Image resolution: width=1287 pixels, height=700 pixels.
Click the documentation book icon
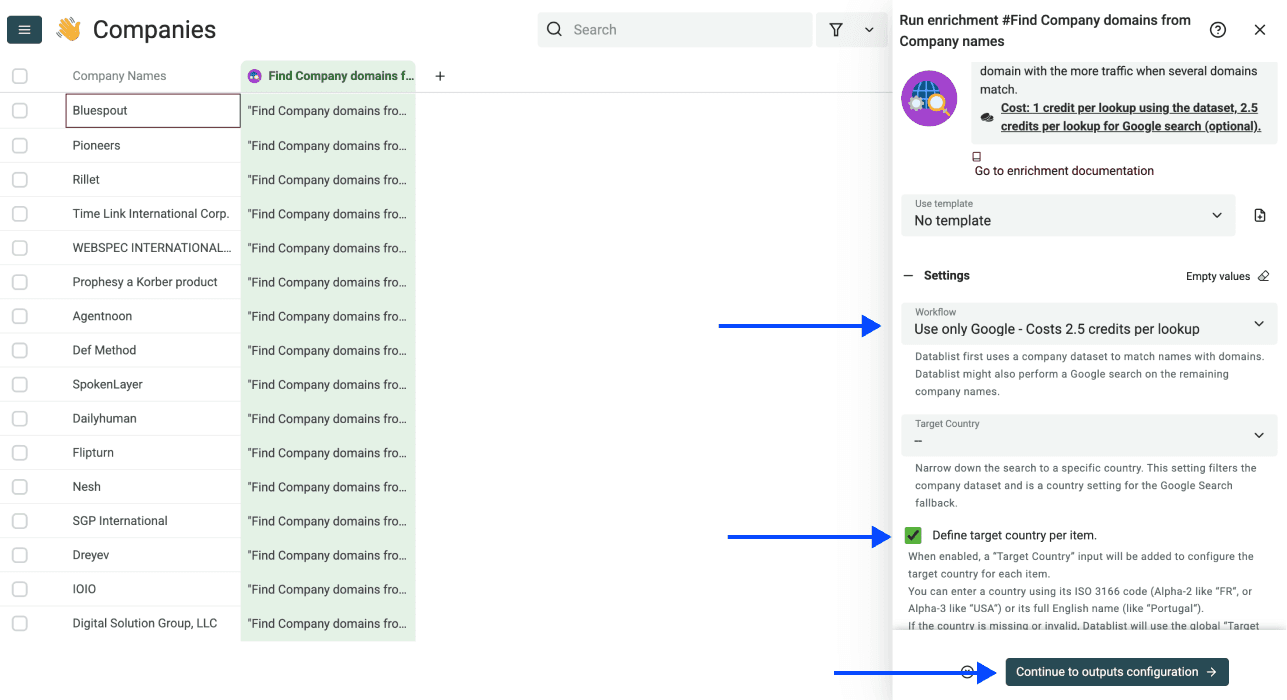coord(977,156)
